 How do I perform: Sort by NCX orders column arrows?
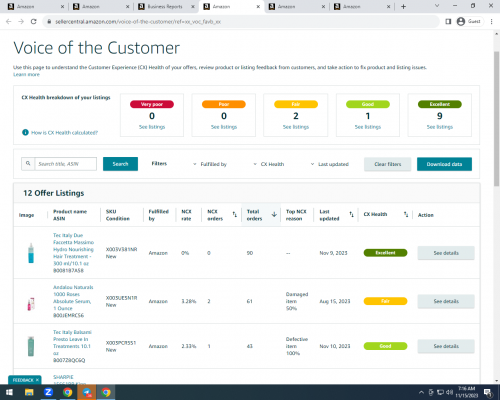coord(235,215)
